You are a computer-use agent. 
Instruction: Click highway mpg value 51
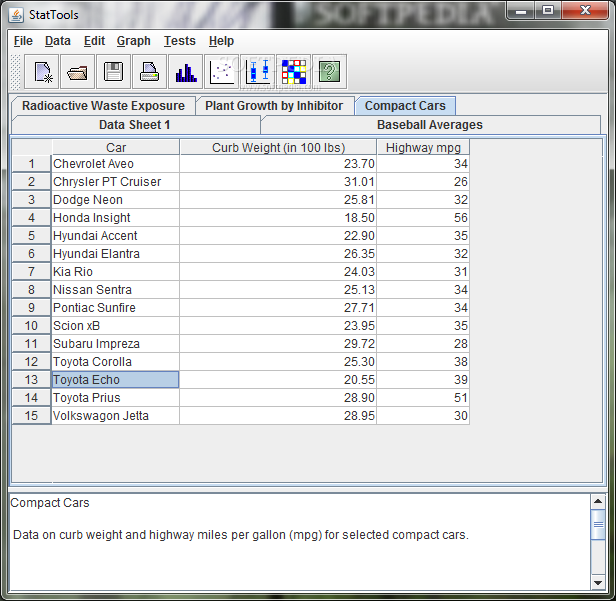(x=423, y=398)
